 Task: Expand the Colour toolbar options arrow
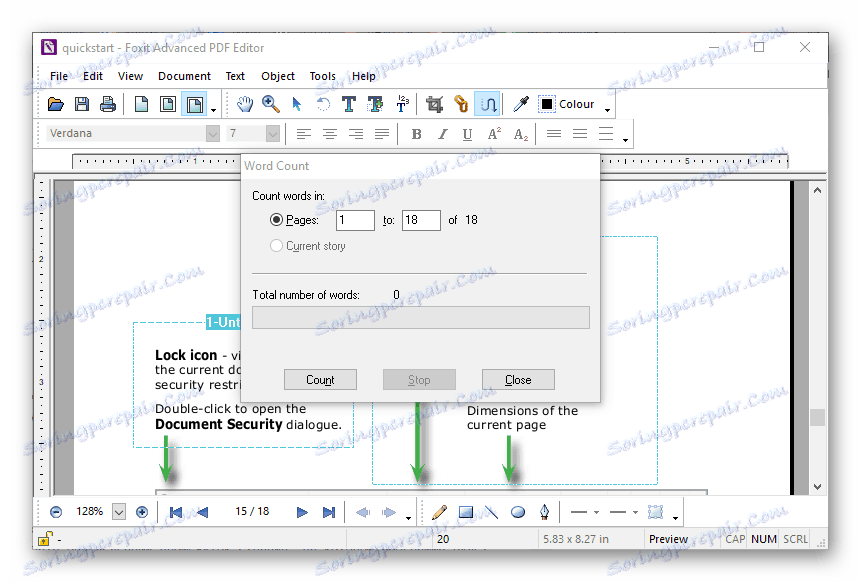tap(607, 110)
